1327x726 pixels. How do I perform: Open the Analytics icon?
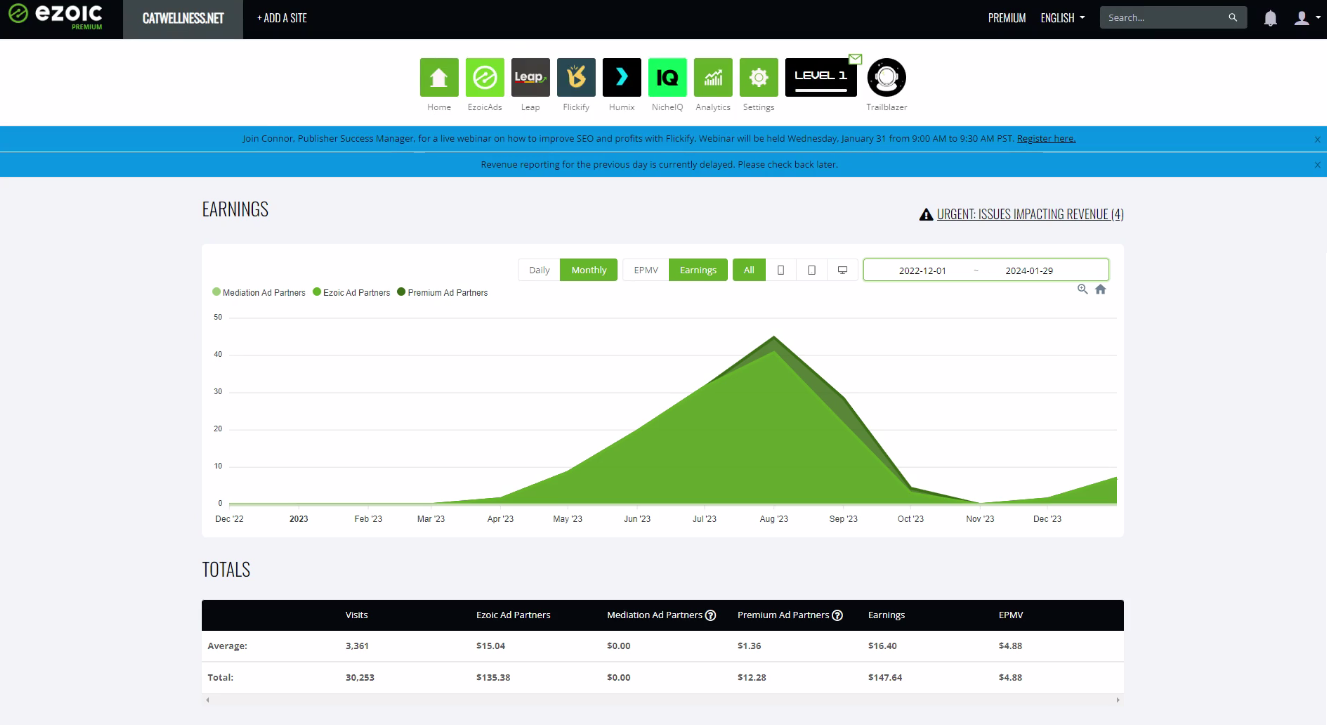[713, 77]
